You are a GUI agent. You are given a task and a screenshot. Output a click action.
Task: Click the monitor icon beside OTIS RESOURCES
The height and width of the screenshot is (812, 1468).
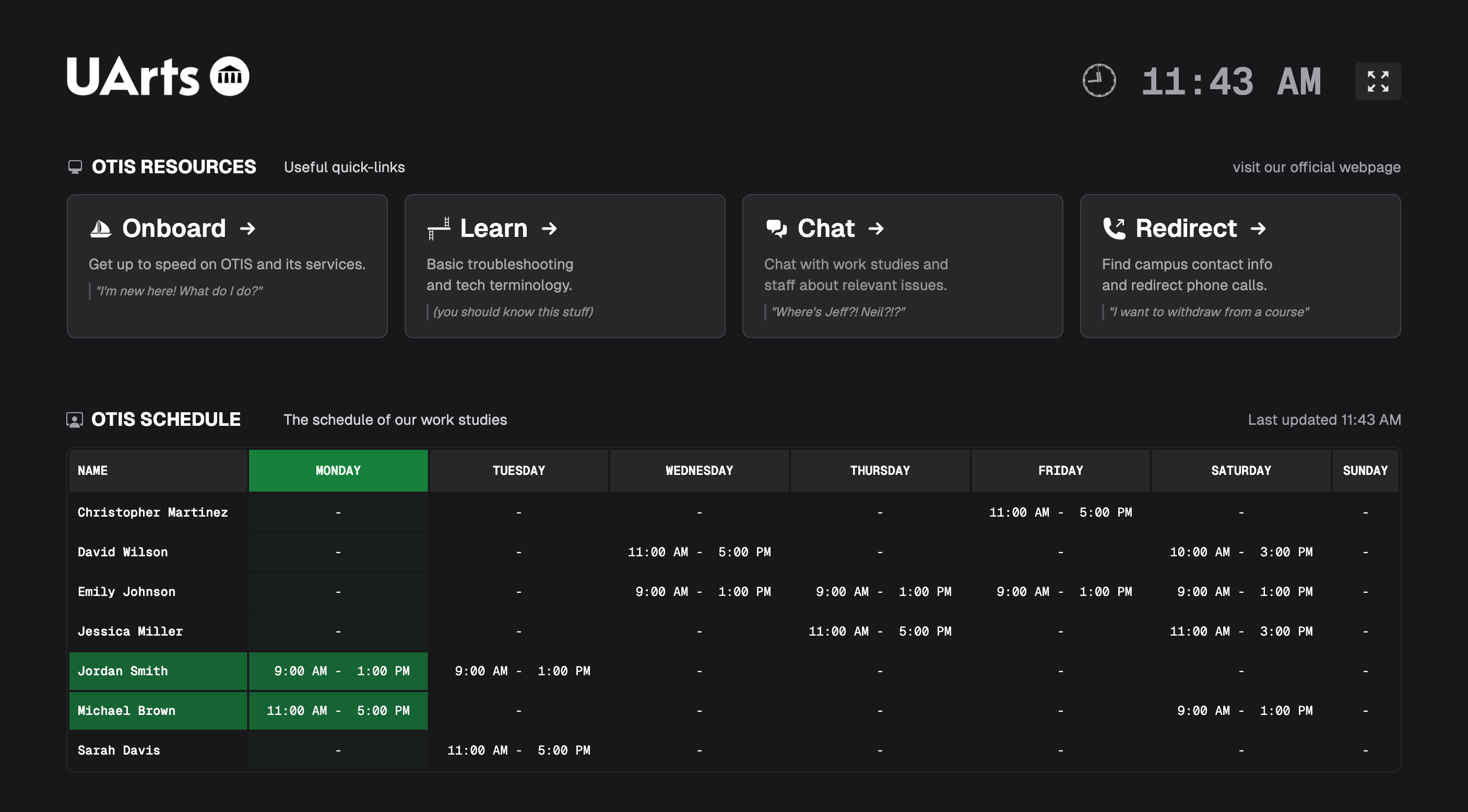(75, 167)
